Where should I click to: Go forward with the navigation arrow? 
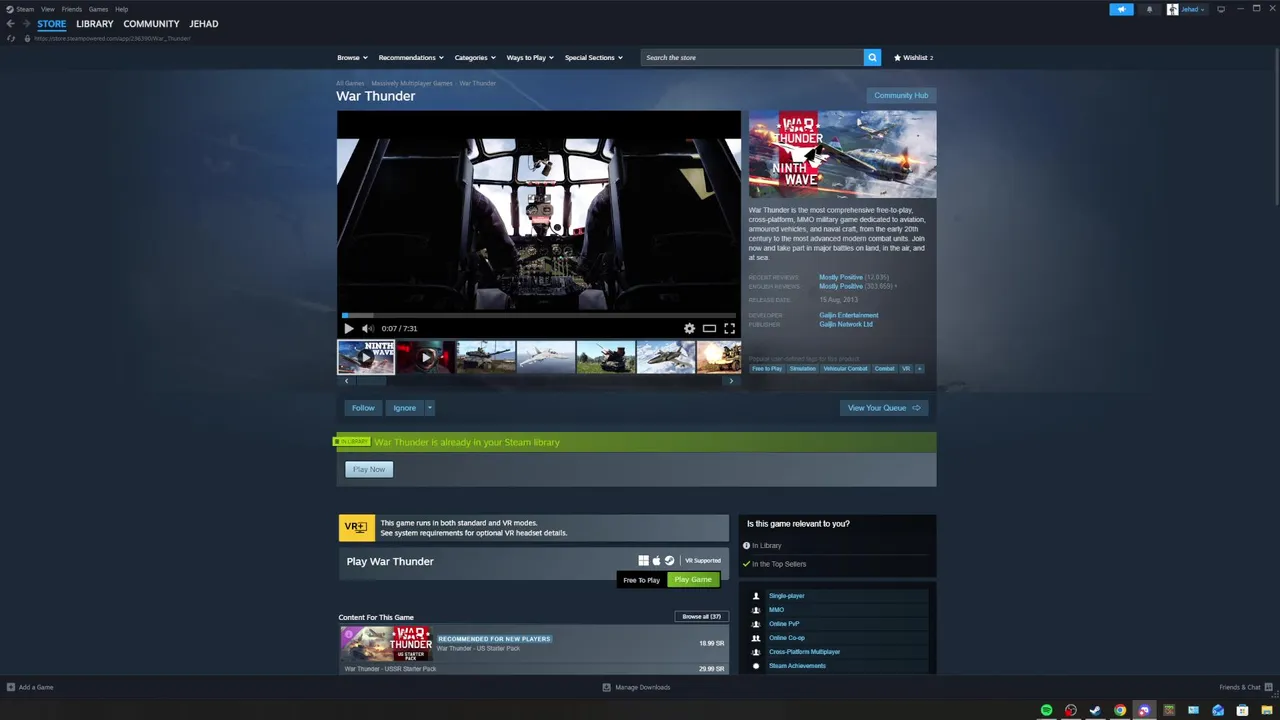click(26, 24)
